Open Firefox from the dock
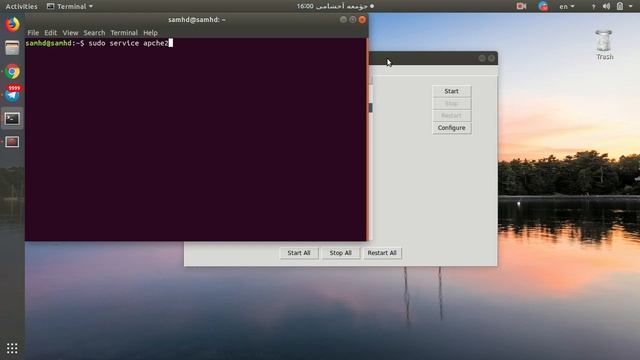The image size is (640, 360). coord(12,24)
